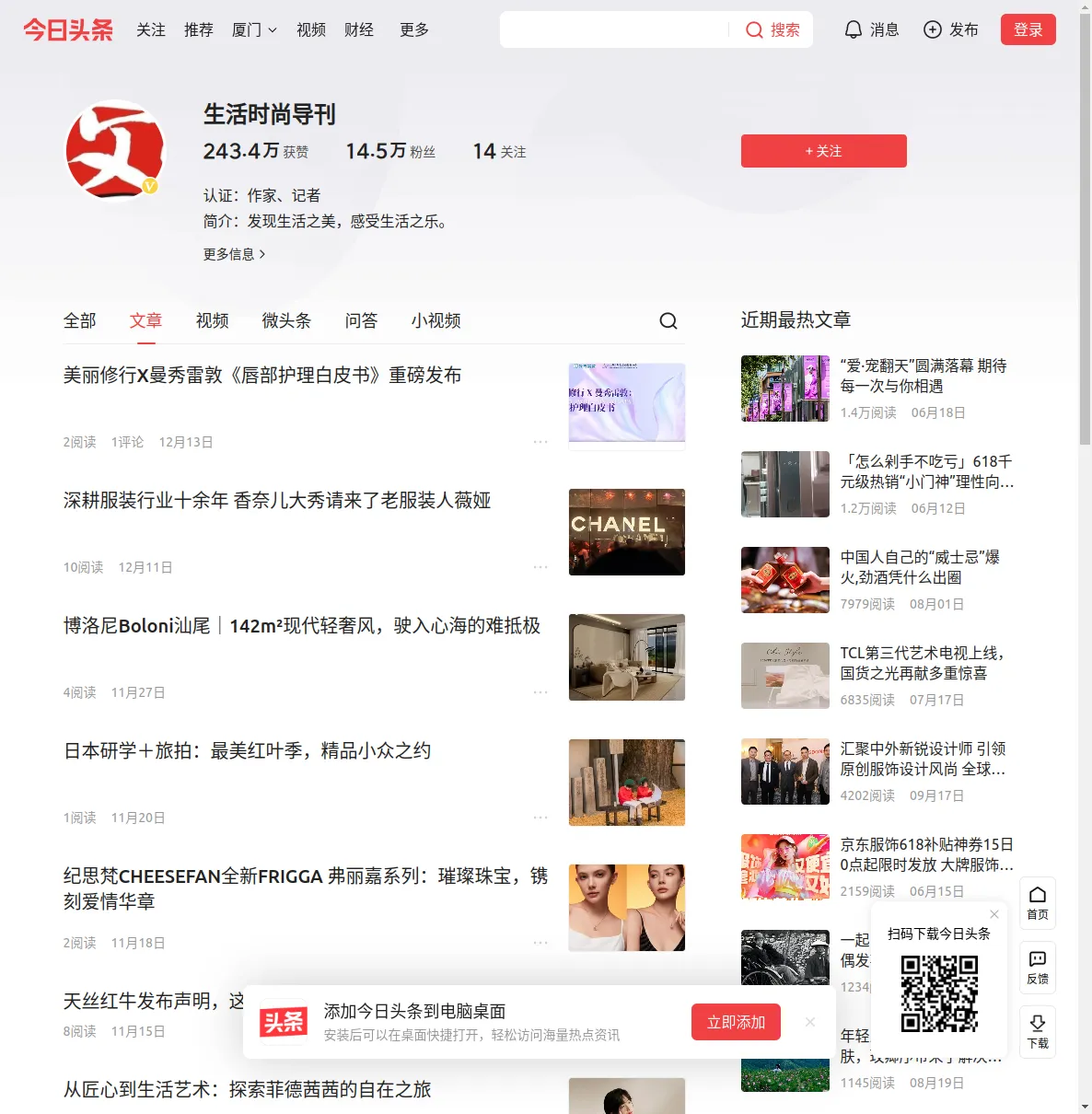Open article 深耕服装行业十余年 香奈儿大秀
The width and height of the screenshot is (1092, 1114).
[x=277, y=501]
